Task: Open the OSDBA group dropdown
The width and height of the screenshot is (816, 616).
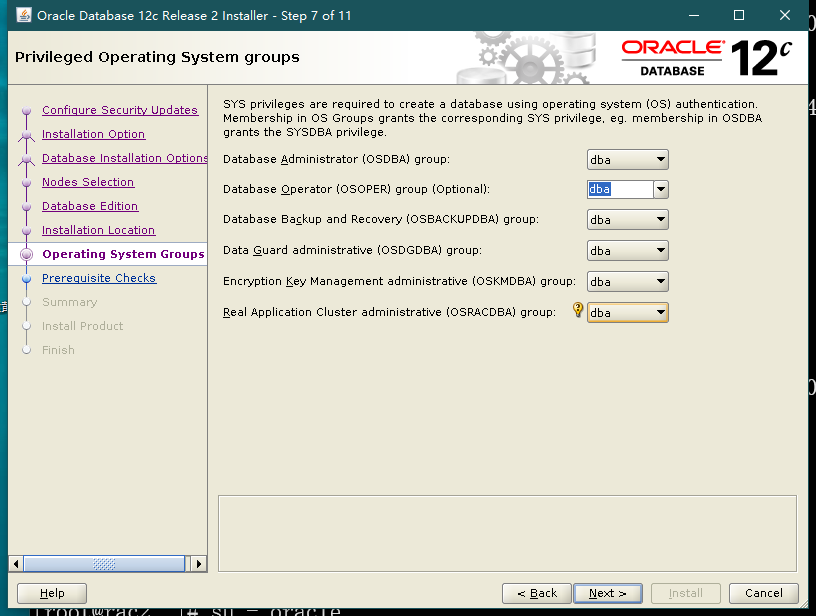Action: (x=628, y=160)
